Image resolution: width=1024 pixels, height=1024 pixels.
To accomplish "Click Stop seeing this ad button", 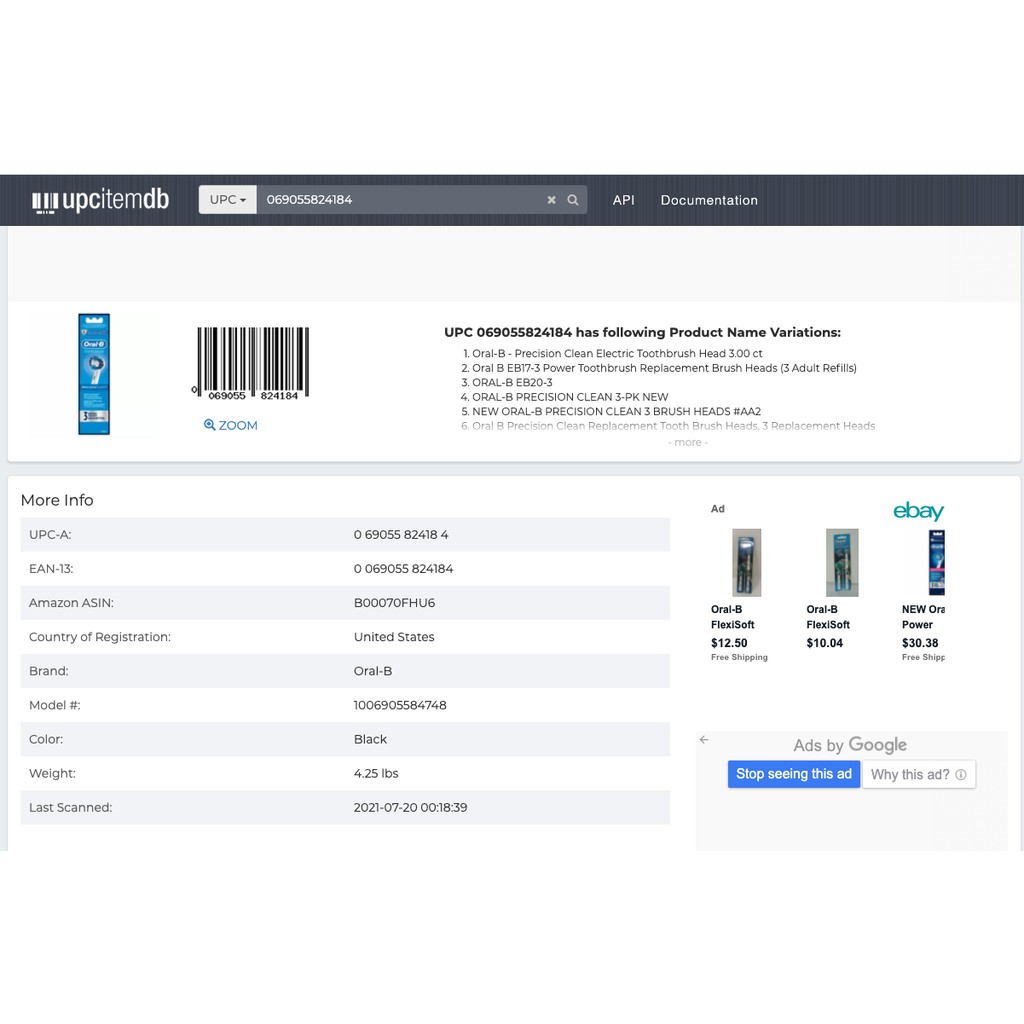I will [793, 774].
